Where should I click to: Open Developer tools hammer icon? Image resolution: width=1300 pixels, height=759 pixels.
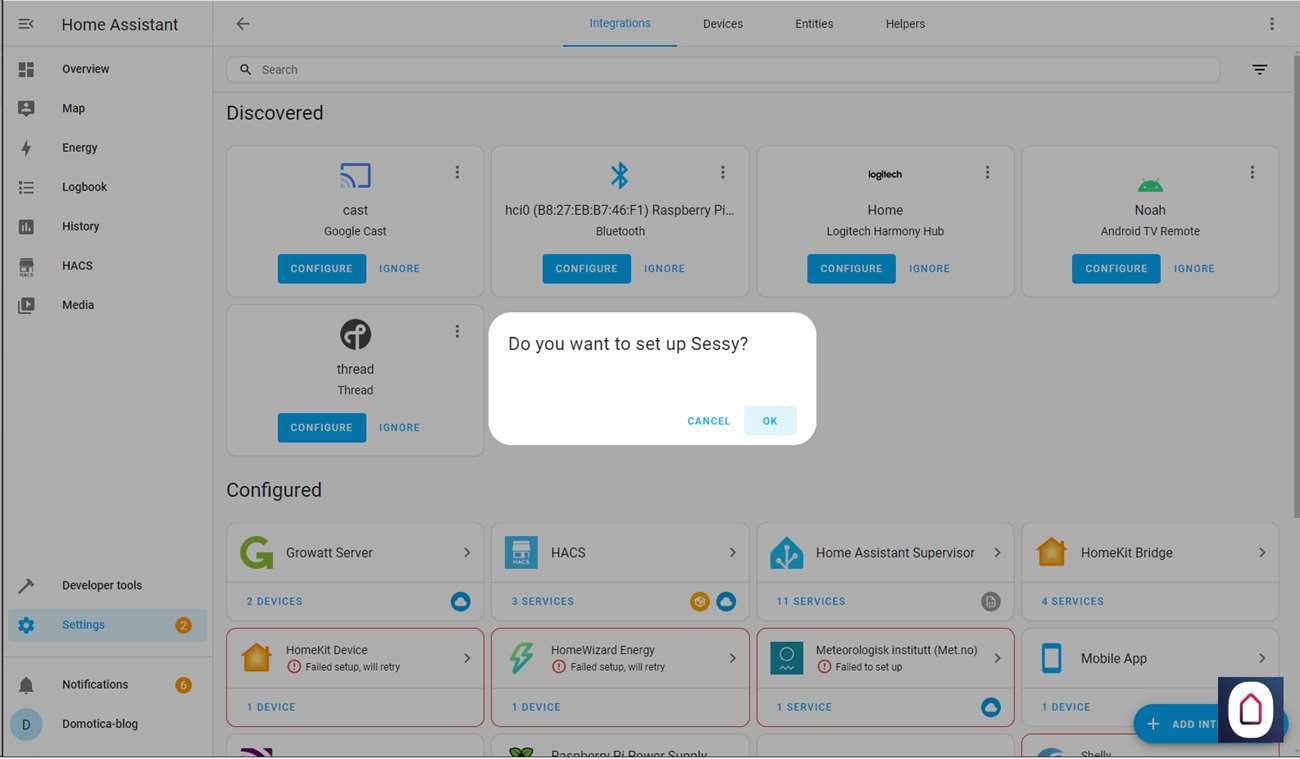(x=26, y=586)
